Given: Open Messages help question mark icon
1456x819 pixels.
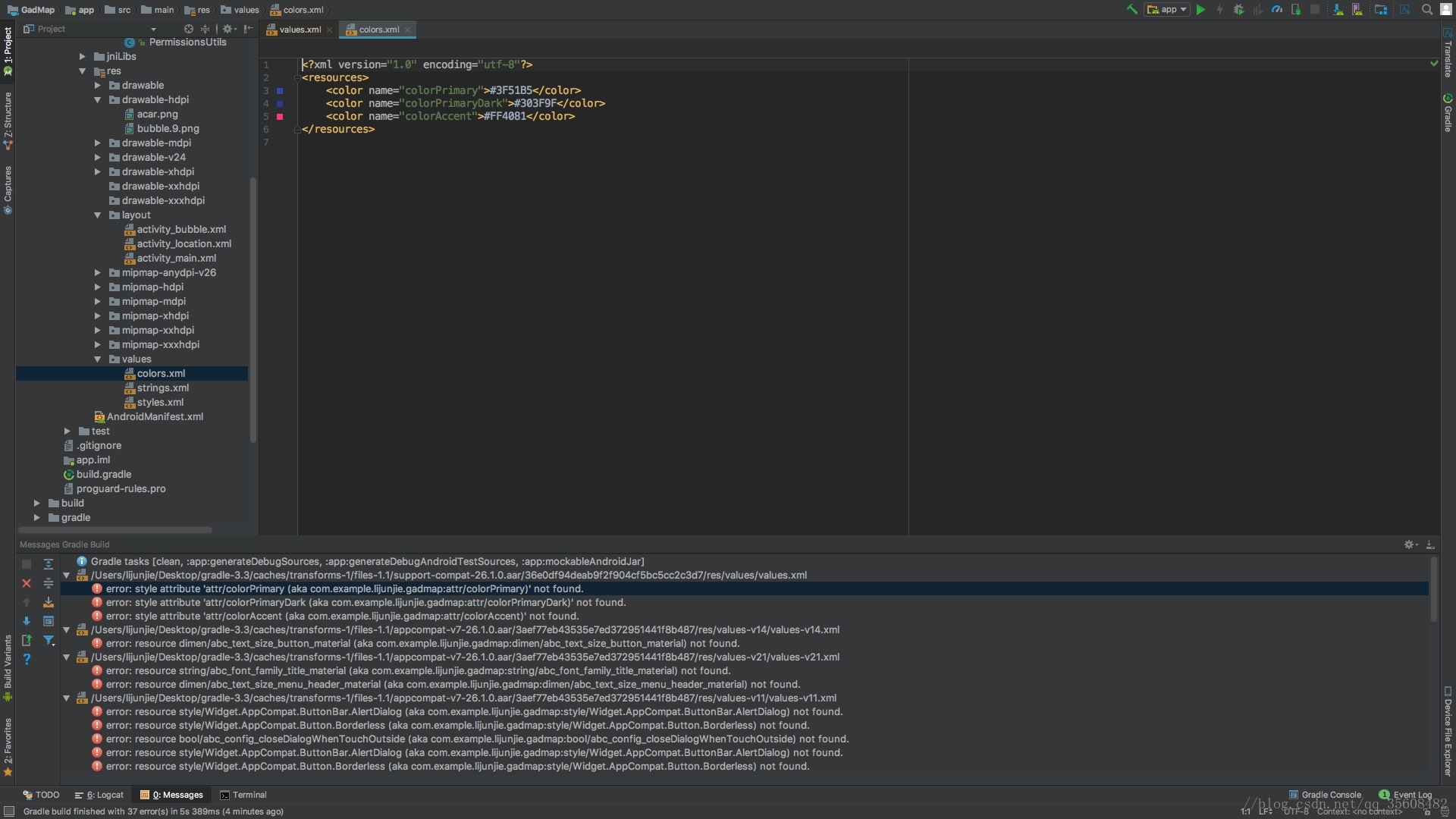Looking at the screenshot, I should [x=27, y=659].
